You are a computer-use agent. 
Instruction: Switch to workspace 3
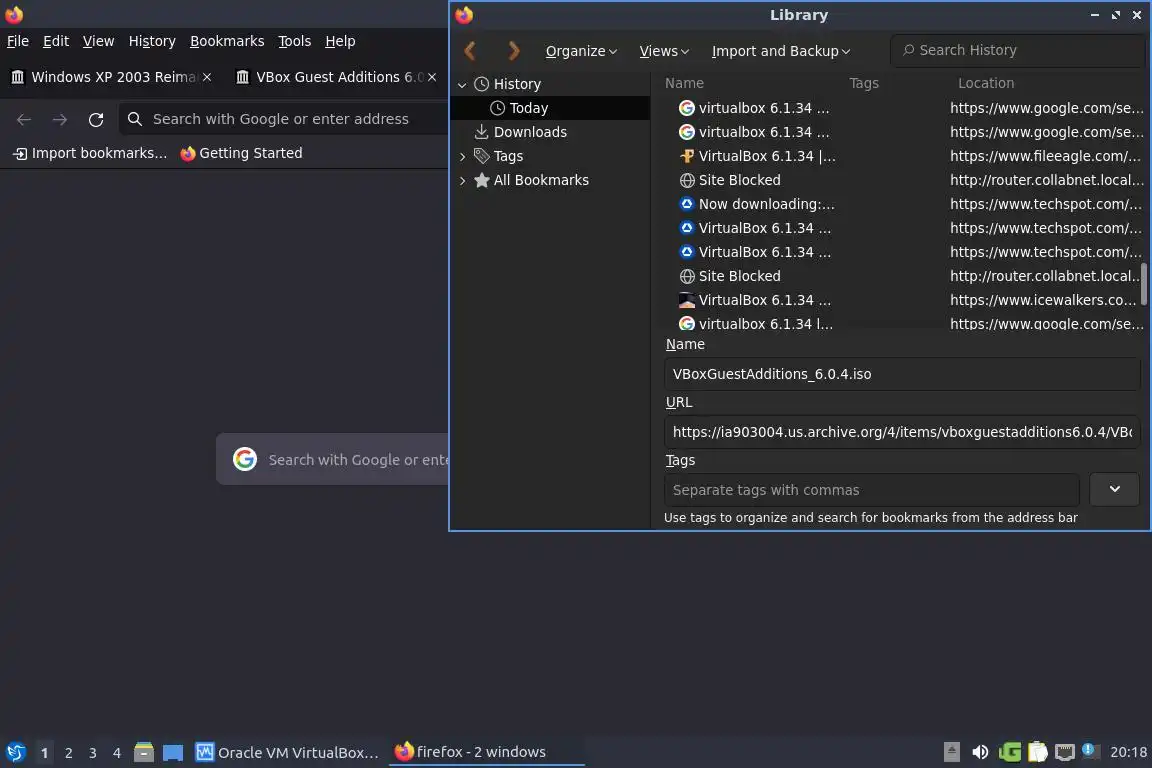coord(93,753)
